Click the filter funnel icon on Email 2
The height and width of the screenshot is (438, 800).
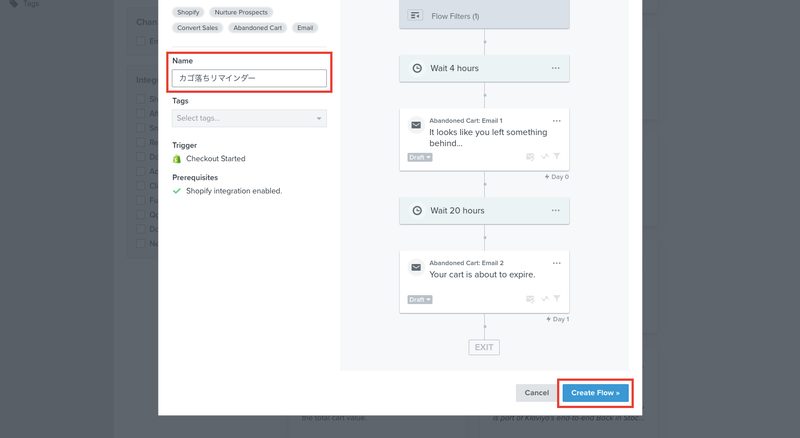[x=557, y=299]
